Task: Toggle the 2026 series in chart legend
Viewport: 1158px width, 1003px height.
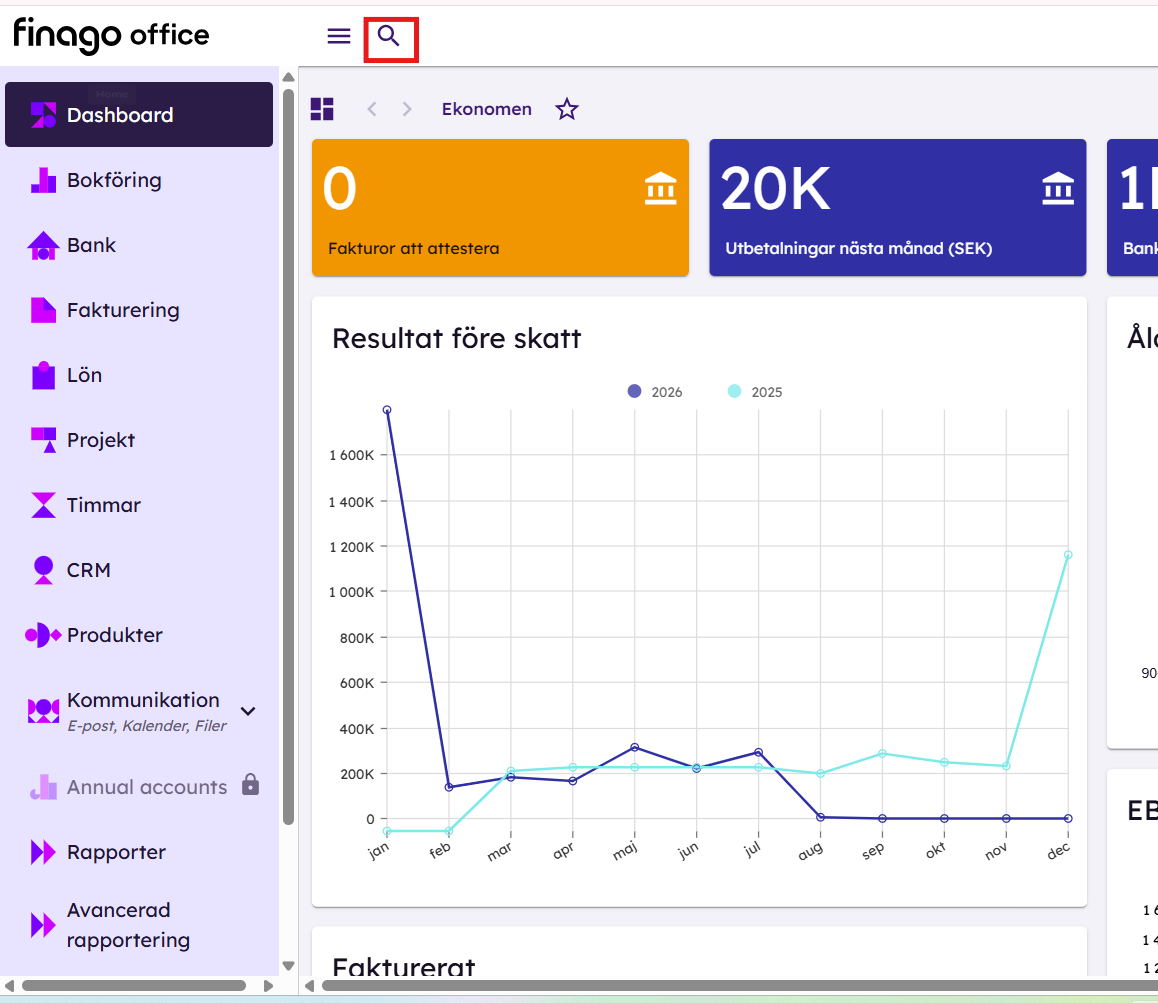Action: coord(655,392)
